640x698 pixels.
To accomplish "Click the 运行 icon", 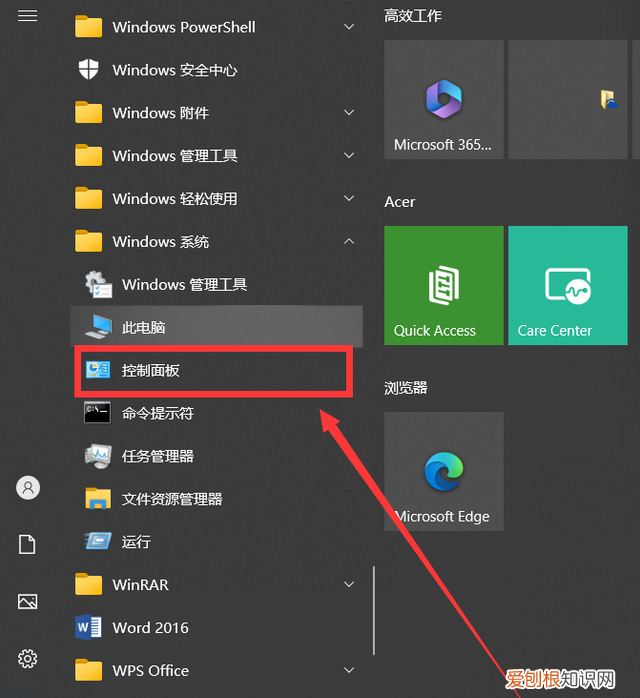I will coord(98,541).
